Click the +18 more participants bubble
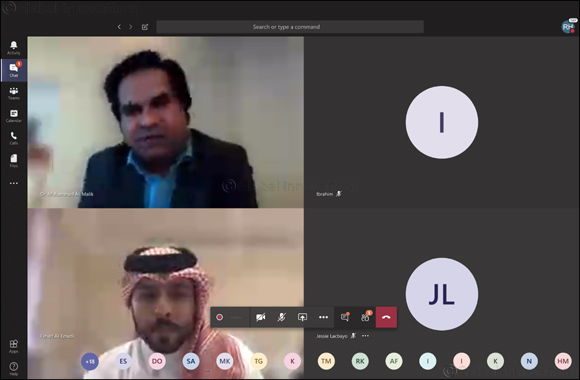The image size is (580, 380). pyautogui.click(x=90, y=361)
